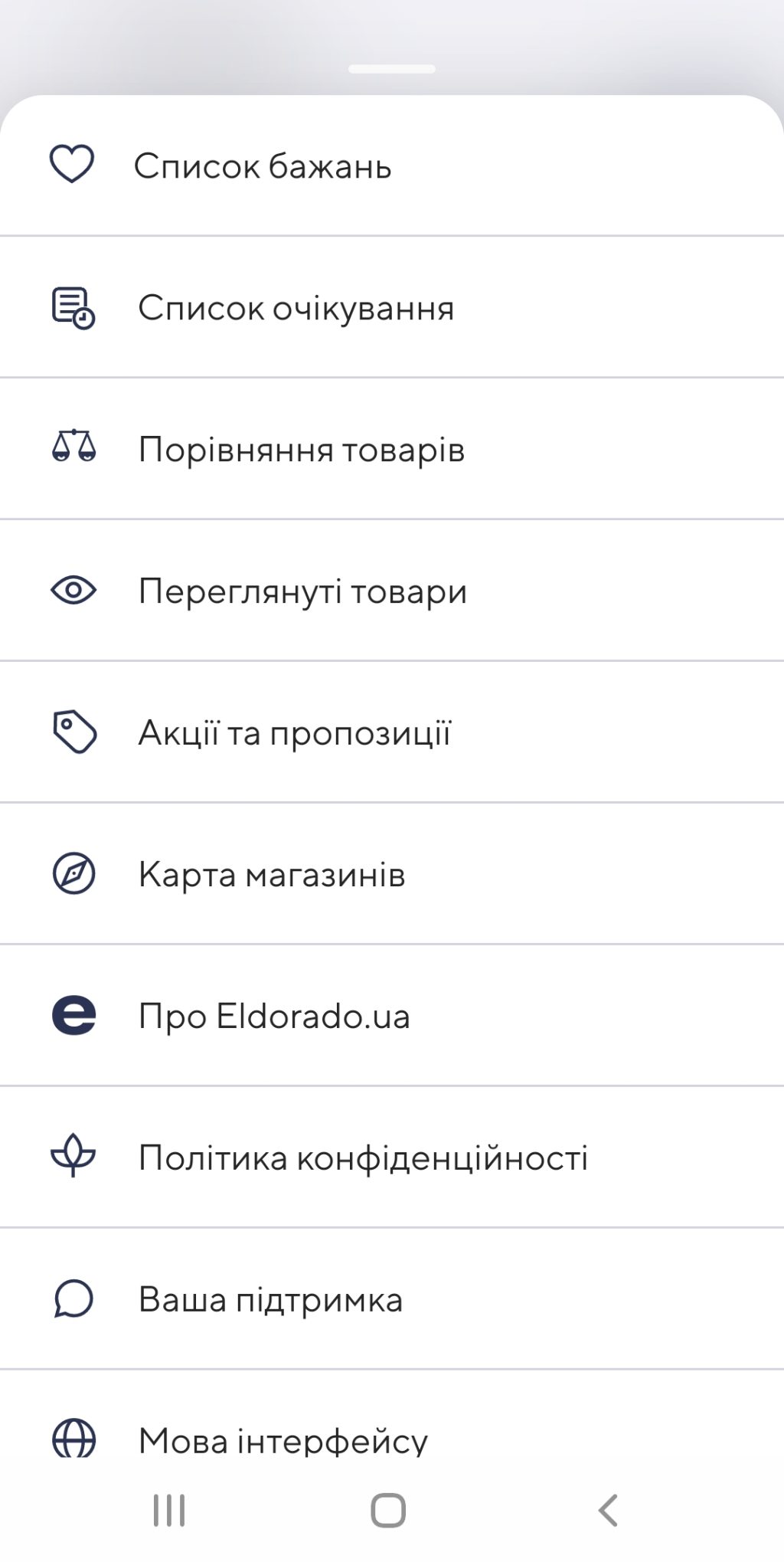Open Переглянуті товари entry
Screen dimensions: 784x1562
(302, 591)
